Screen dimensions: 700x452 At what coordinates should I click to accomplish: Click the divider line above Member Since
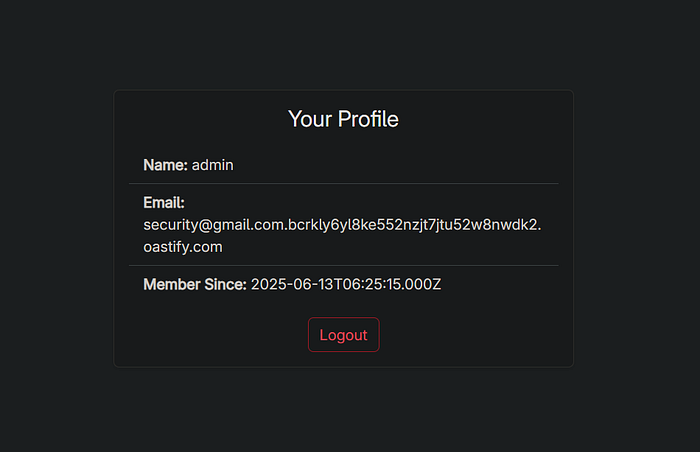(x=343, y=265)
